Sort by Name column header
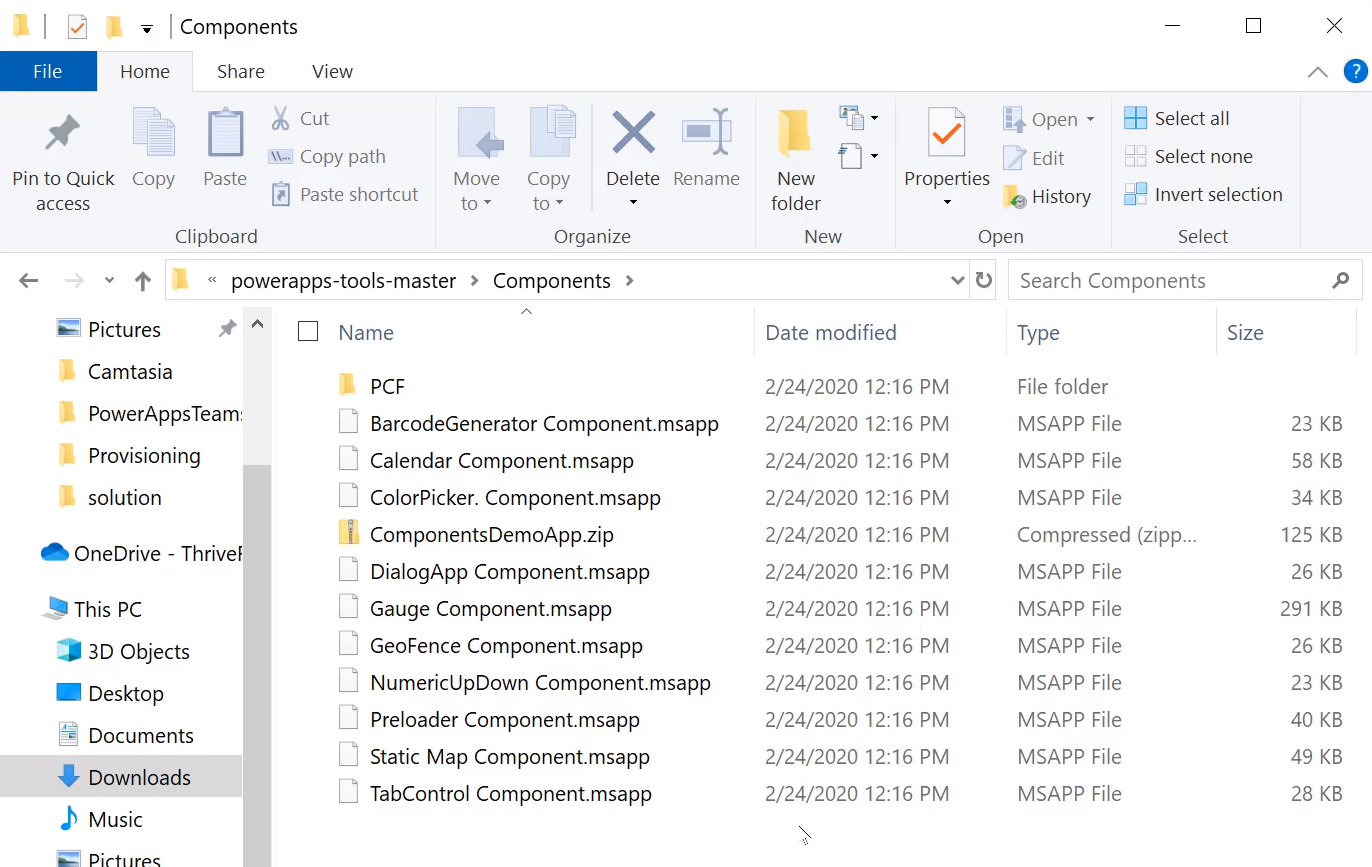This screenshot has width=1372, height=867. coord(366,332)
